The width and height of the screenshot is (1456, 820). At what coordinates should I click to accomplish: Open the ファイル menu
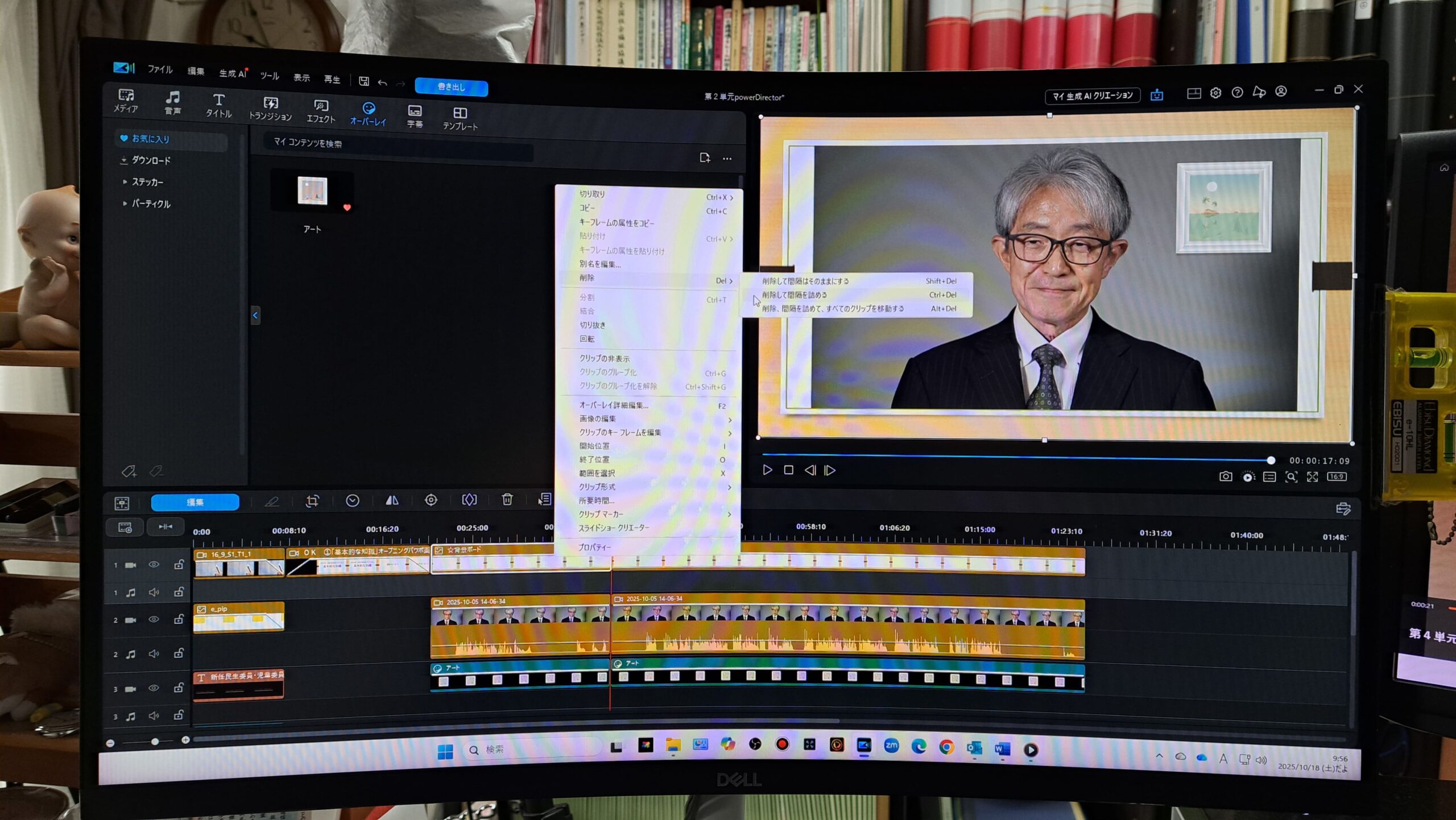coord(160,69)
